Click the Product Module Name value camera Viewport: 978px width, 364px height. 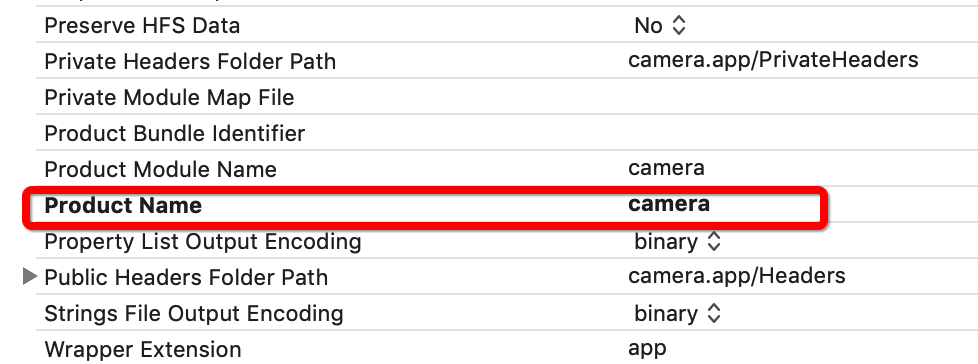(666, 168)
